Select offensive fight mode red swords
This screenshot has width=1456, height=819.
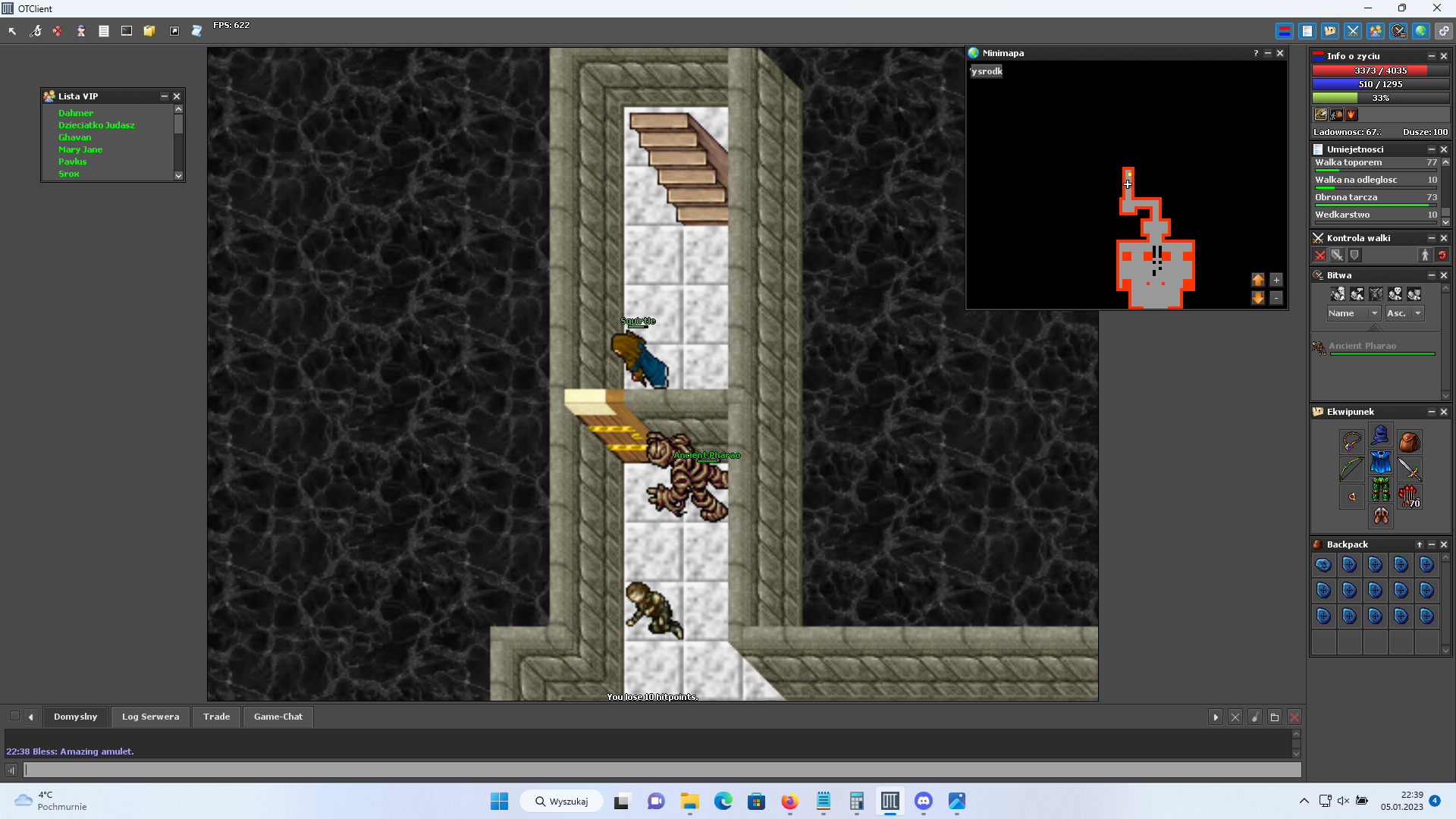coord(1320,256)
